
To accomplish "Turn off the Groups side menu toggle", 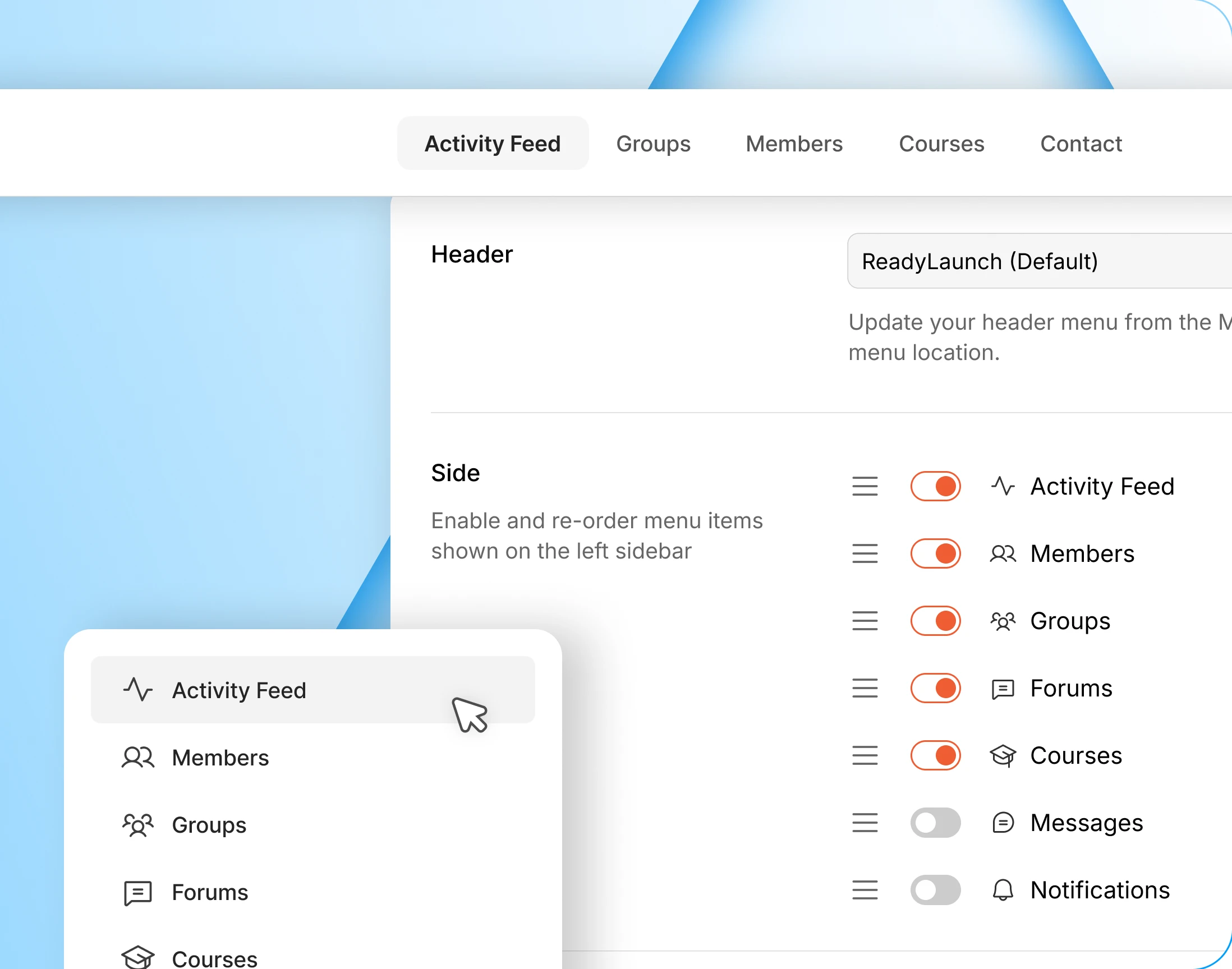I will click(935, 621).
